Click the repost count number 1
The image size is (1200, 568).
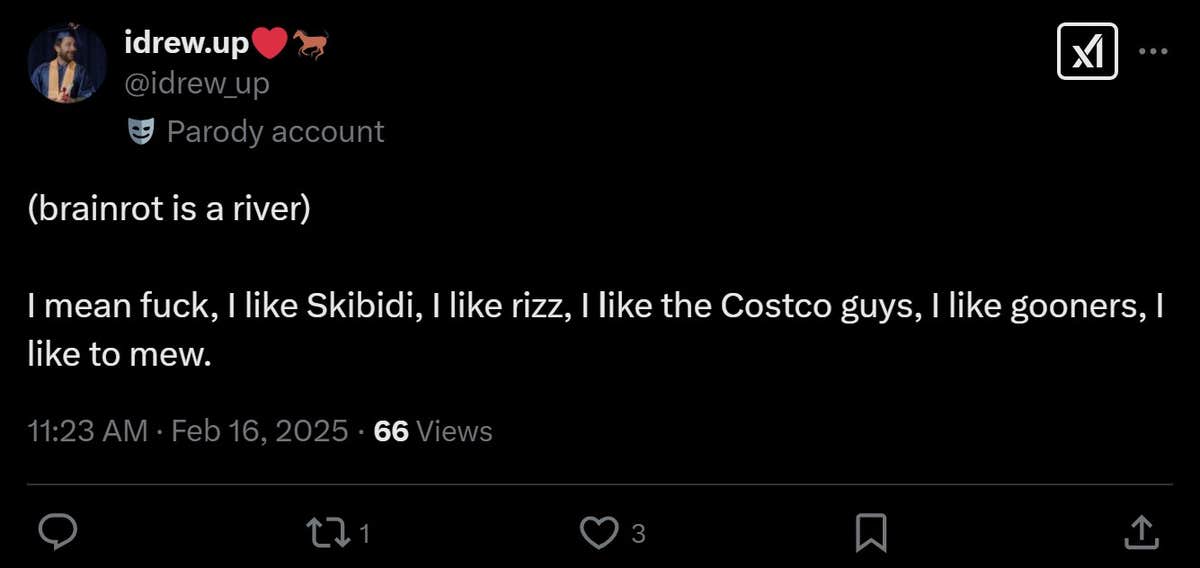364,534
